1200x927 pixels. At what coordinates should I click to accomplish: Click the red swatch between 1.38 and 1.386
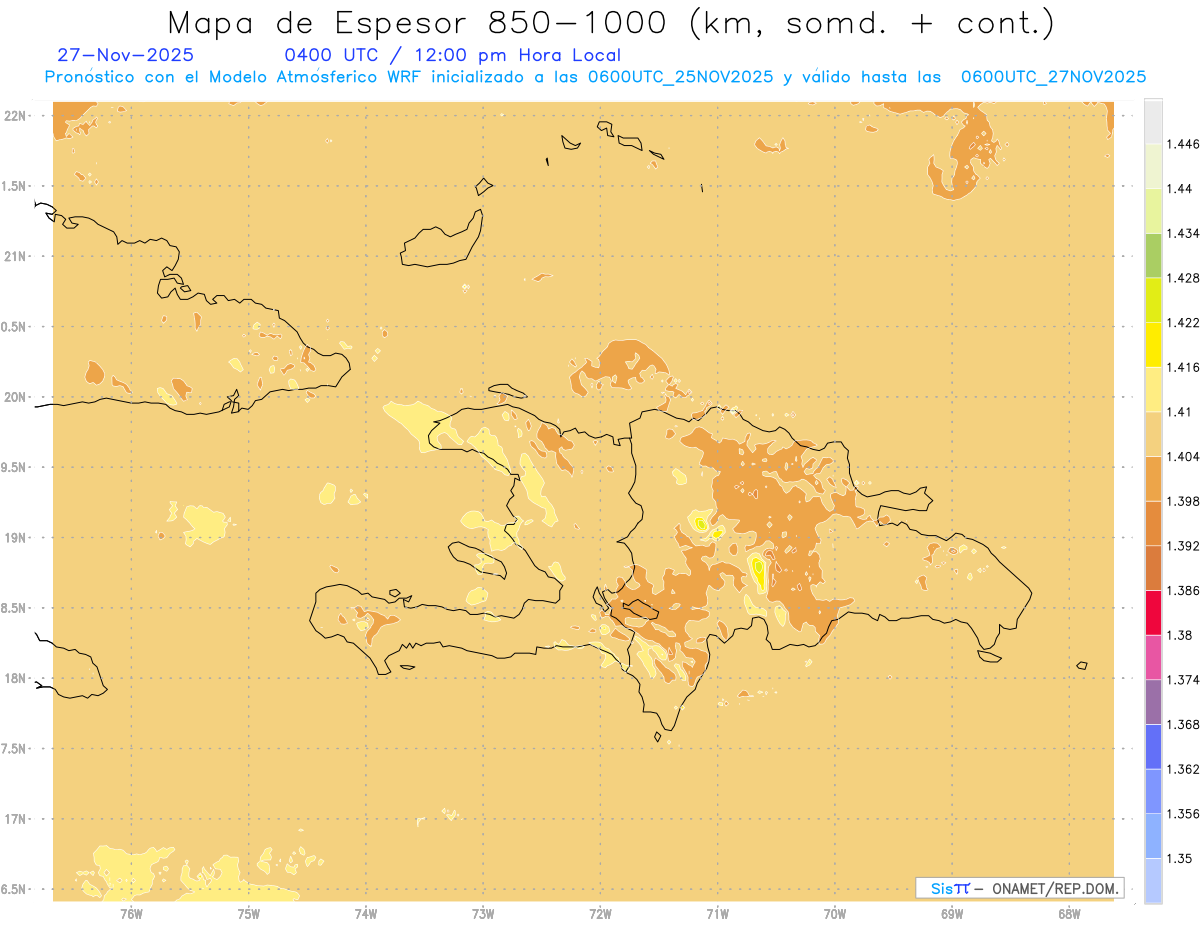point(1153,613)
